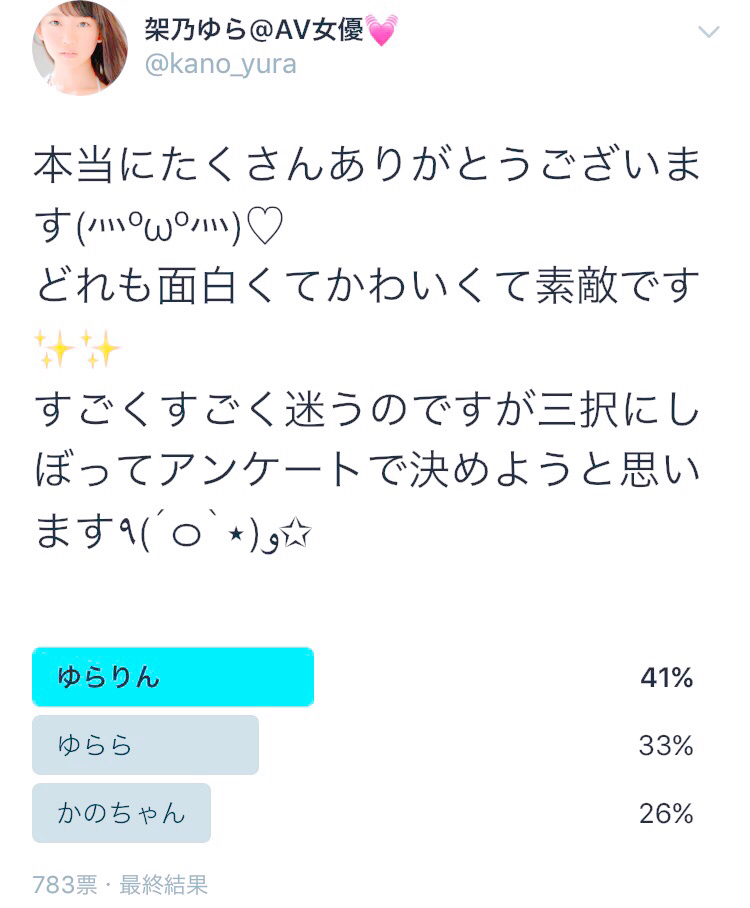
Task: Click the outlined heart after the kaomoji
Action: coord(265,226)
